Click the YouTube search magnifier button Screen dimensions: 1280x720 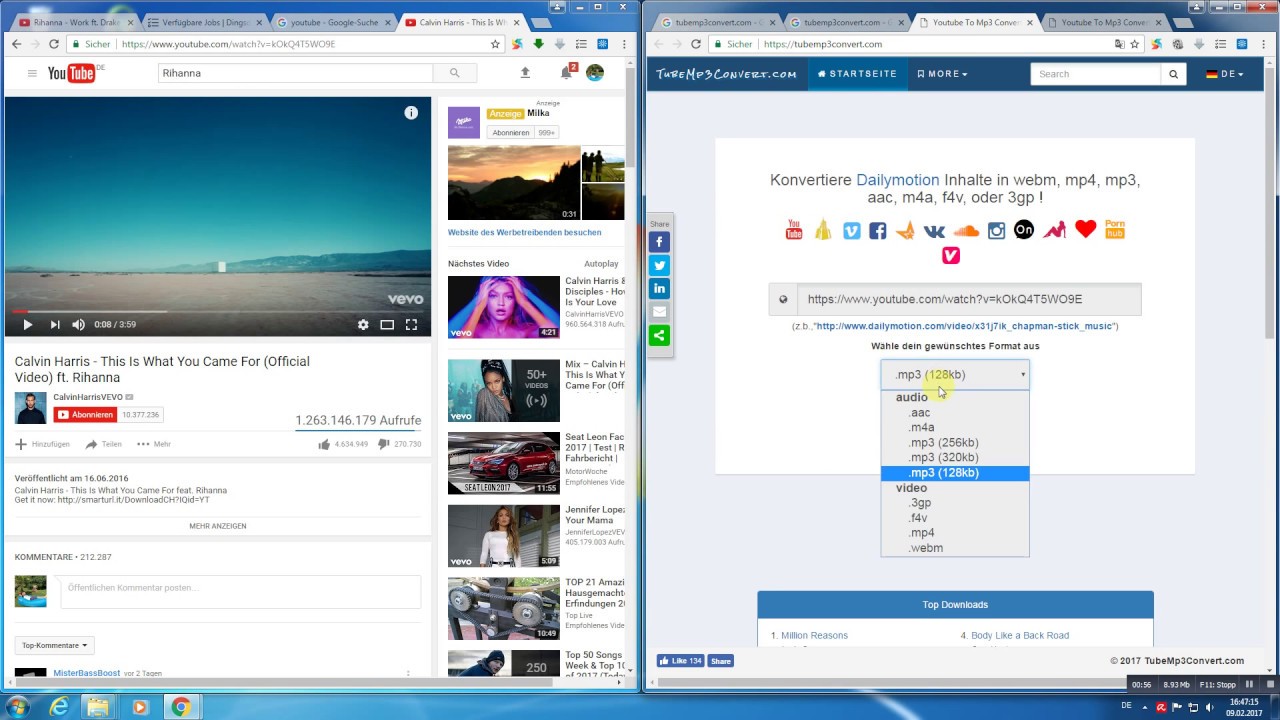coord(454,73)
